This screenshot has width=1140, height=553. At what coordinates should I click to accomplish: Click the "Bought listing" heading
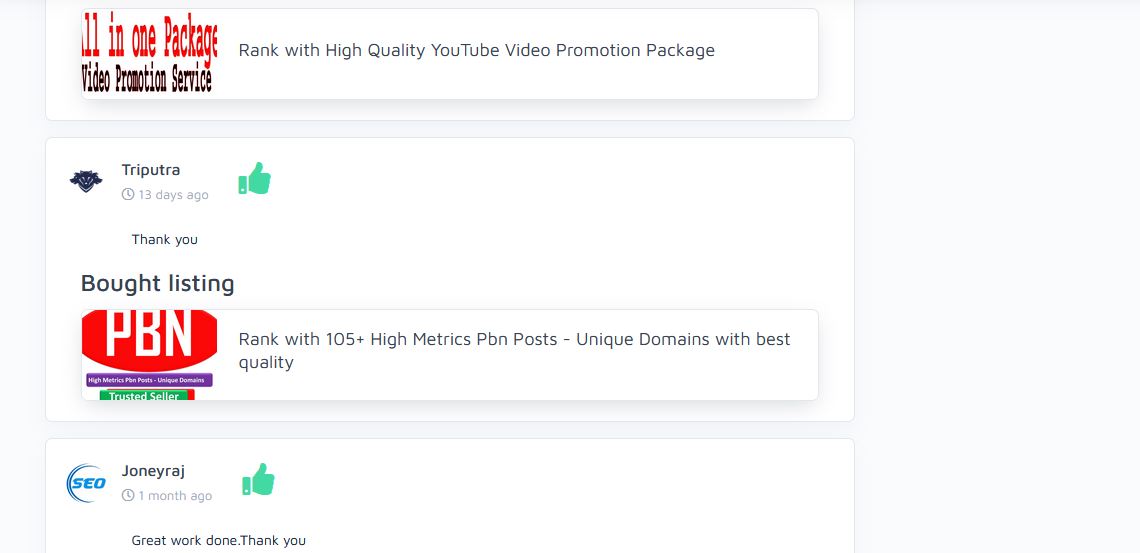pyautogui.click(x=157, y=284)
